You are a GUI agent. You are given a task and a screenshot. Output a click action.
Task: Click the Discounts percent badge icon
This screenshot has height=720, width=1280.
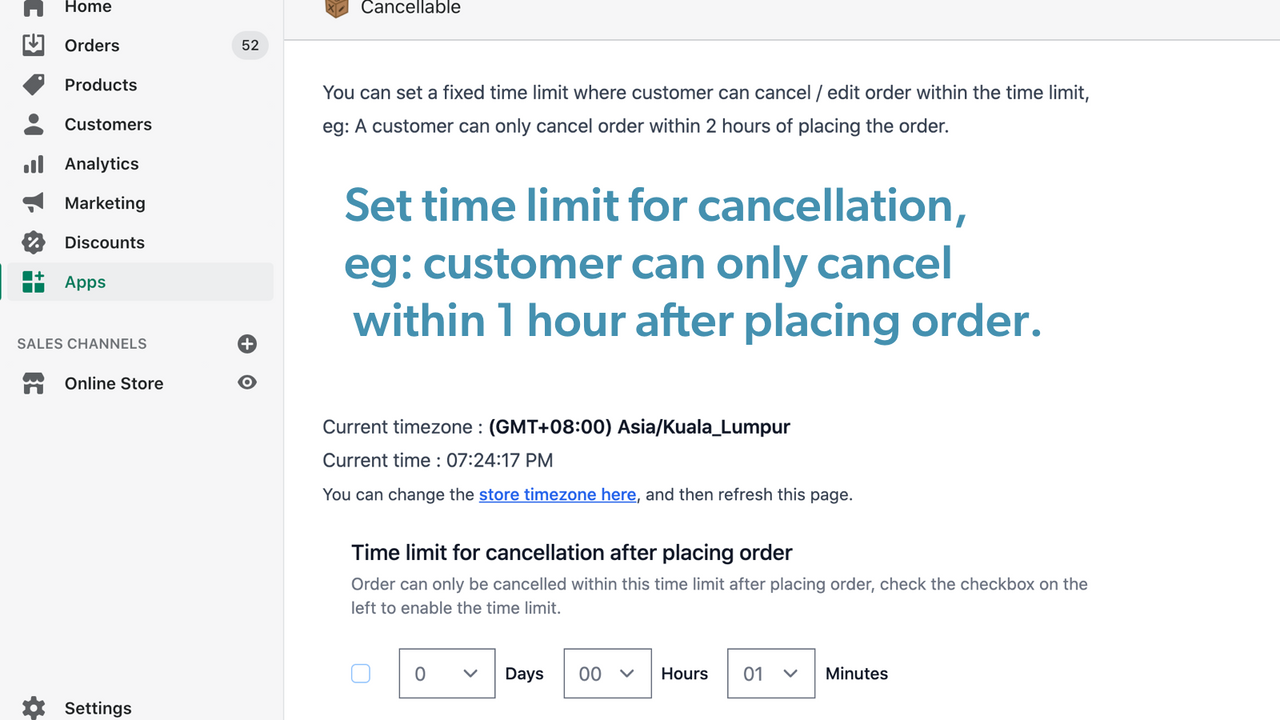pyautogui.click(x=33, y=242)
